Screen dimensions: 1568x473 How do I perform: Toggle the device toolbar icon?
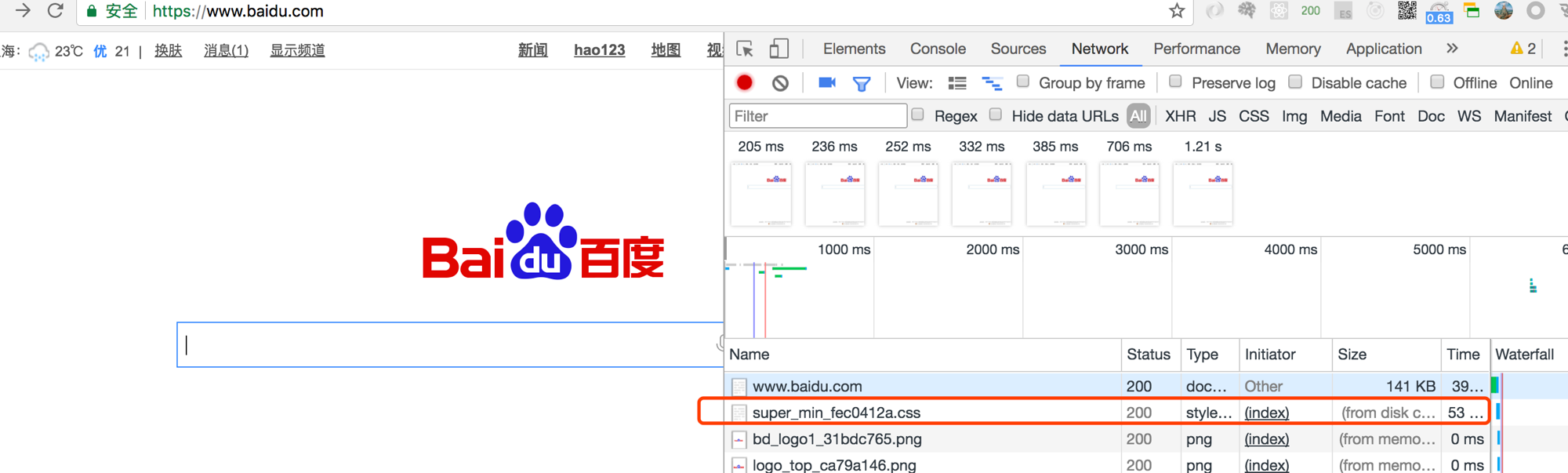click(x=779, y=49)
